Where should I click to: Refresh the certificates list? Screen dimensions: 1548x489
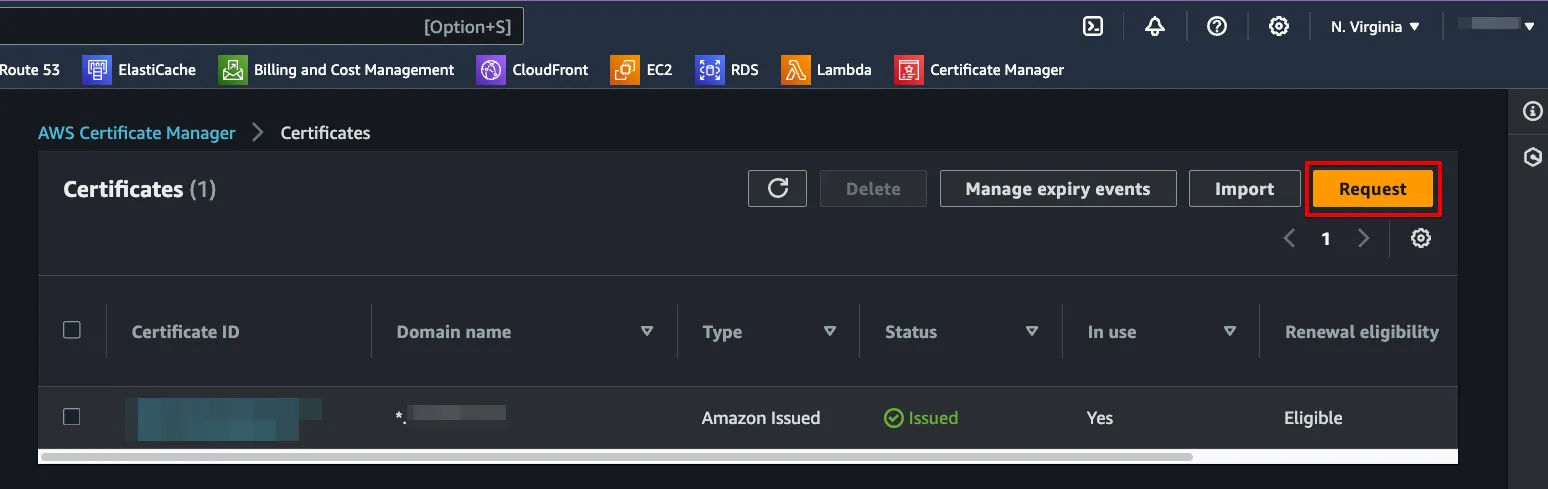pyautogui.click(x=777, y=189)
